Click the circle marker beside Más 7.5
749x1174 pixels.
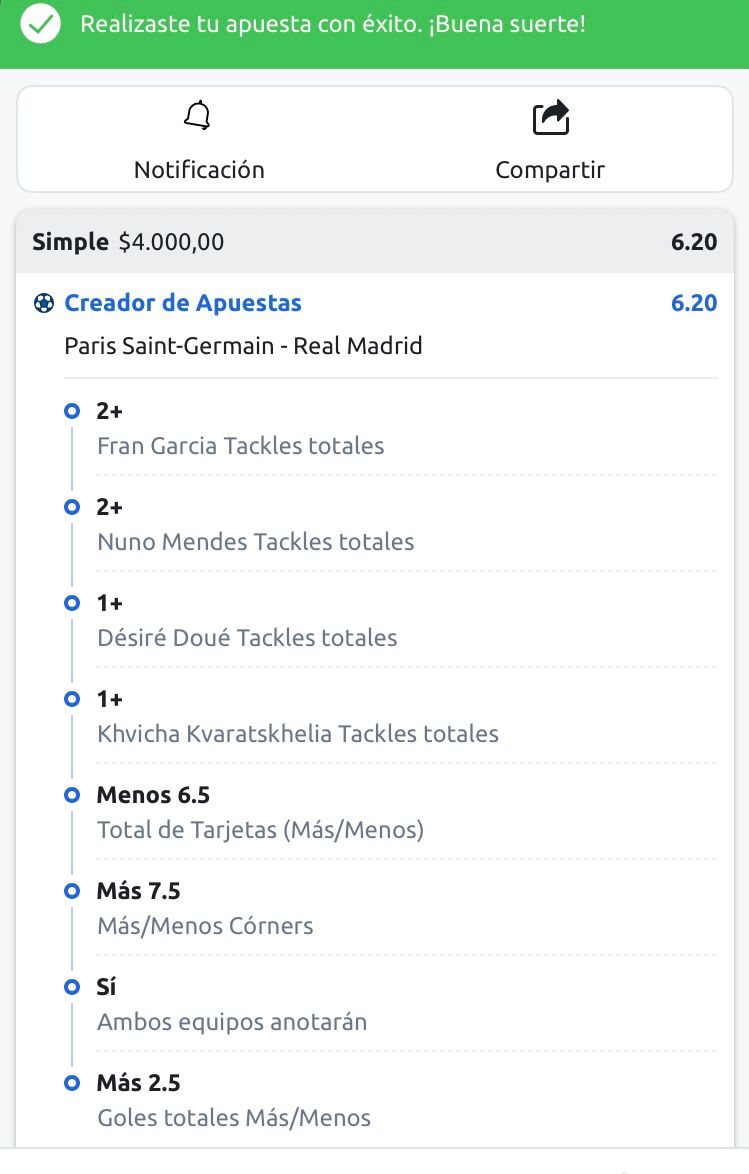(x=72, y=891)
